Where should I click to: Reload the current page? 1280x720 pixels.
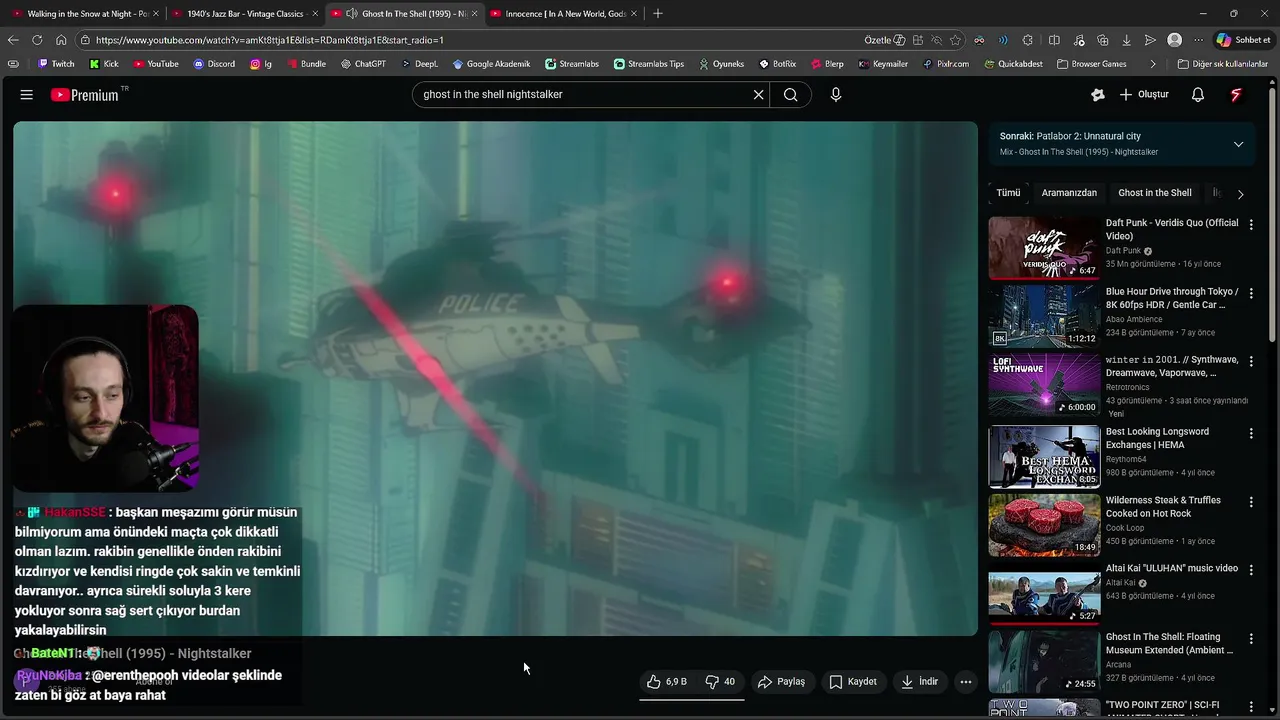coord(37,40)
